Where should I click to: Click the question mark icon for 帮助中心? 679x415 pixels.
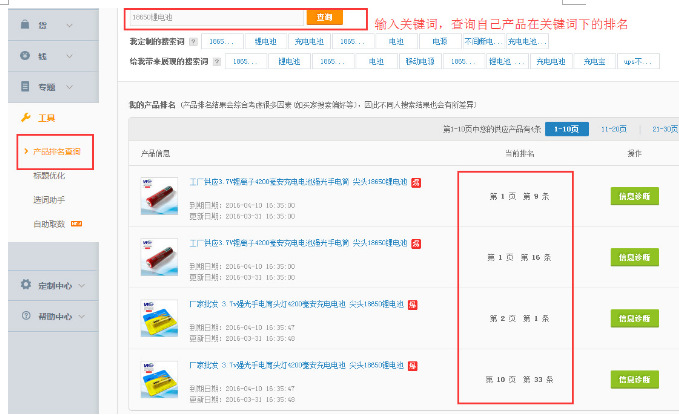tap(26, 315)
